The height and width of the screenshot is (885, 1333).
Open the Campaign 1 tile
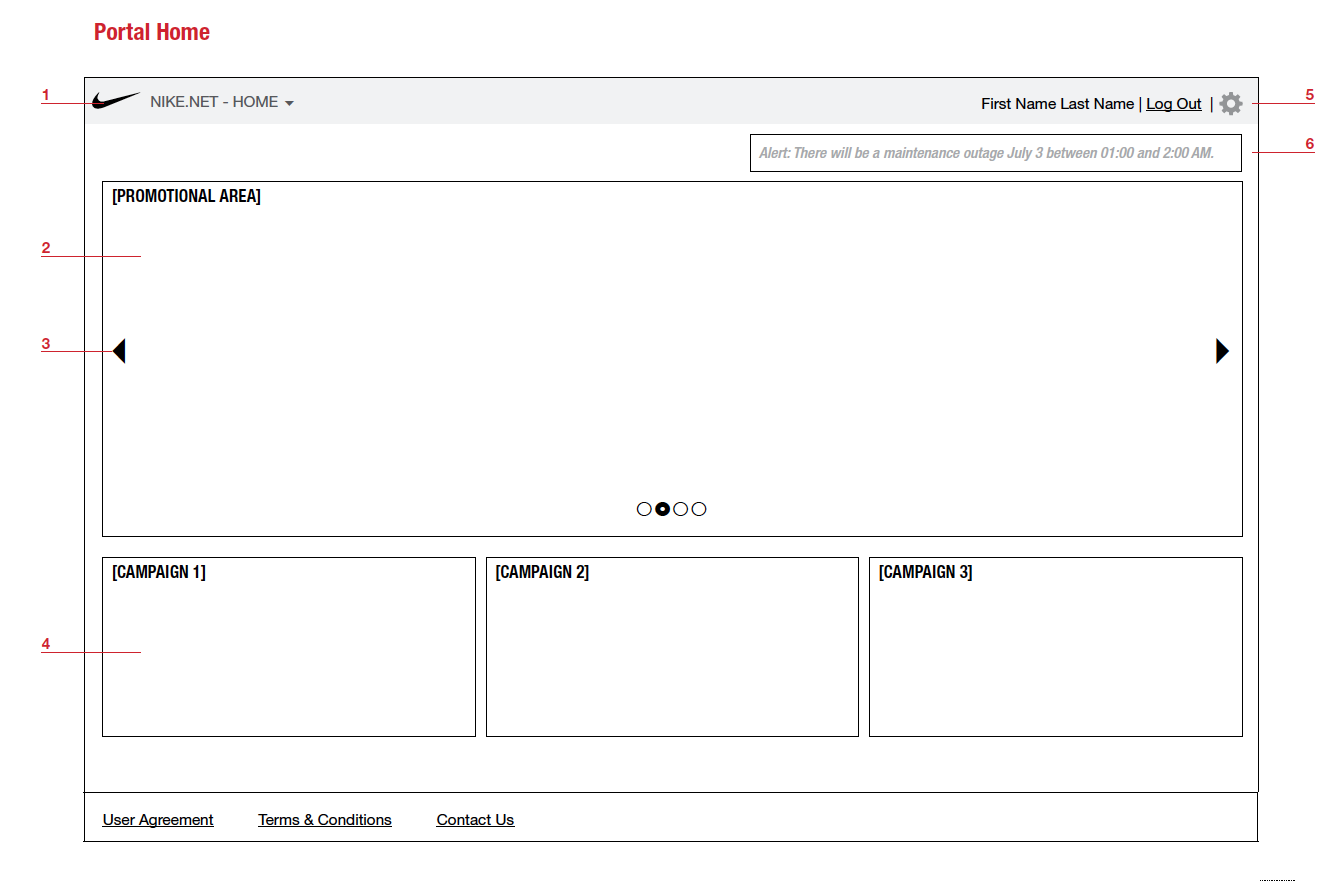288,647
